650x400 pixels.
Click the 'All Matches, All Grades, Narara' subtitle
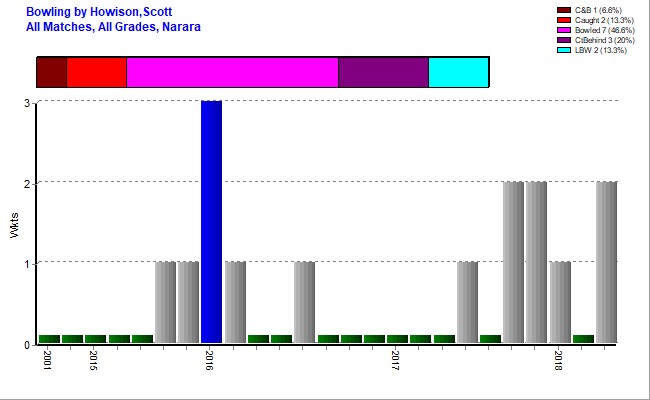click(113, 27)
